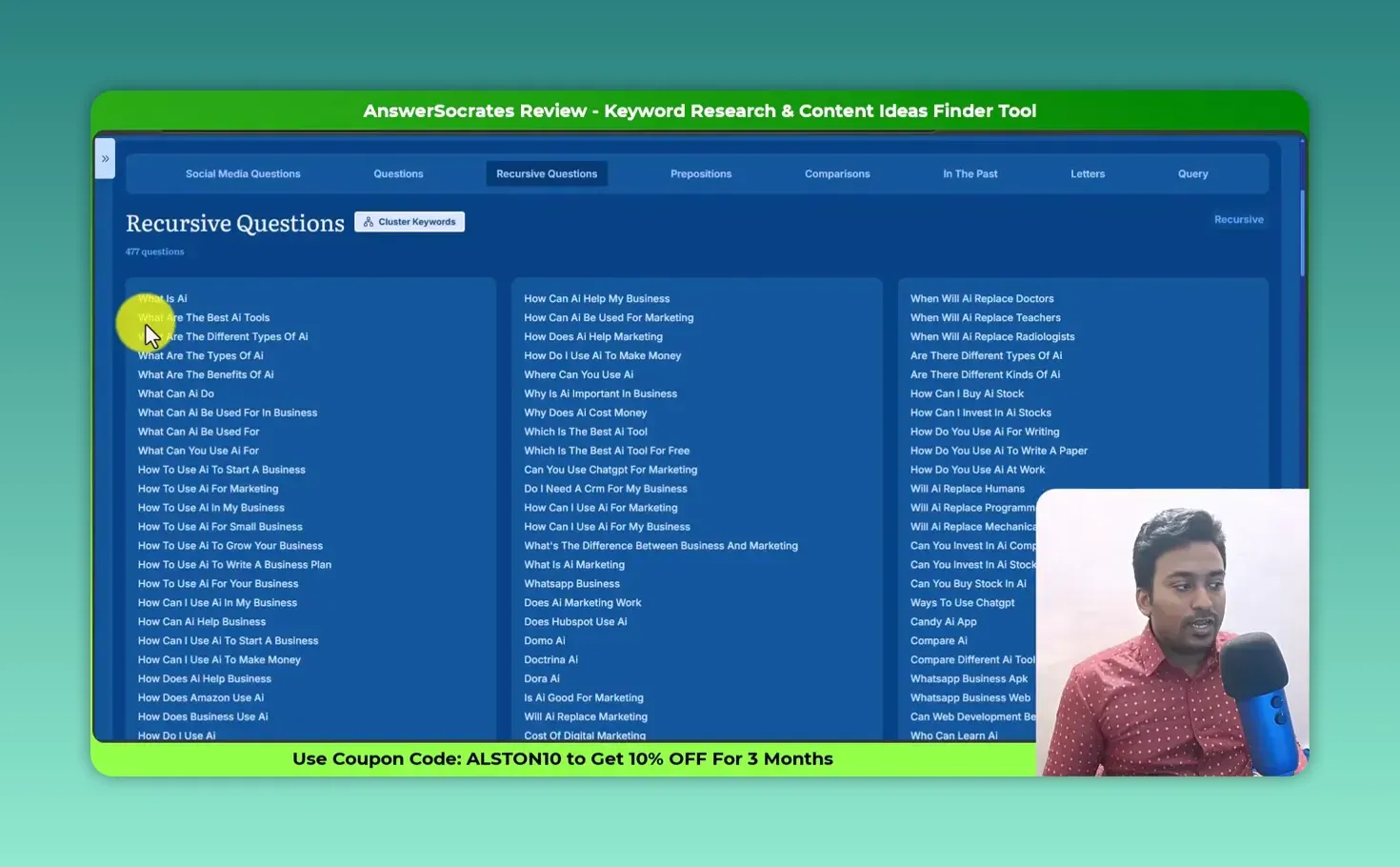Click 'Are There Different Kinds Of Ai'
The image size is (1400, 867).
tap(985, 375)
